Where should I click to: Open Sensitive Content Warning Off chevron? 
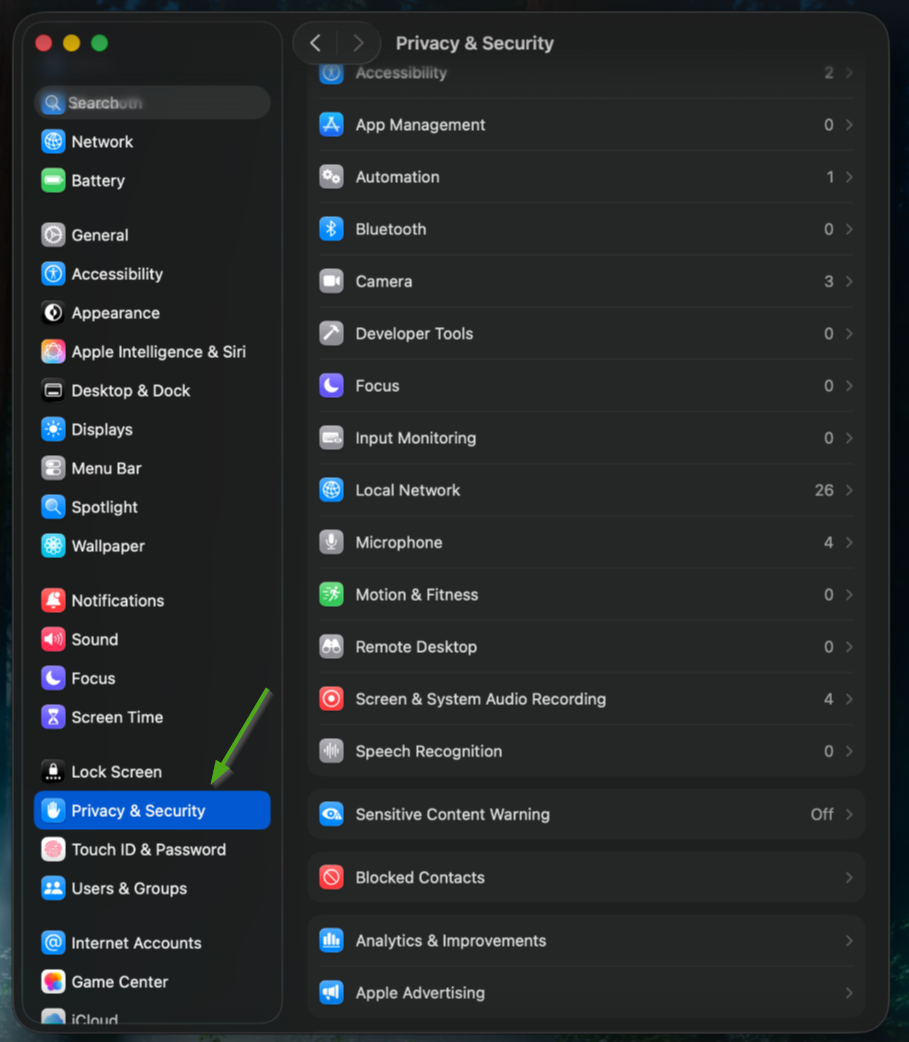click(848, 814)
